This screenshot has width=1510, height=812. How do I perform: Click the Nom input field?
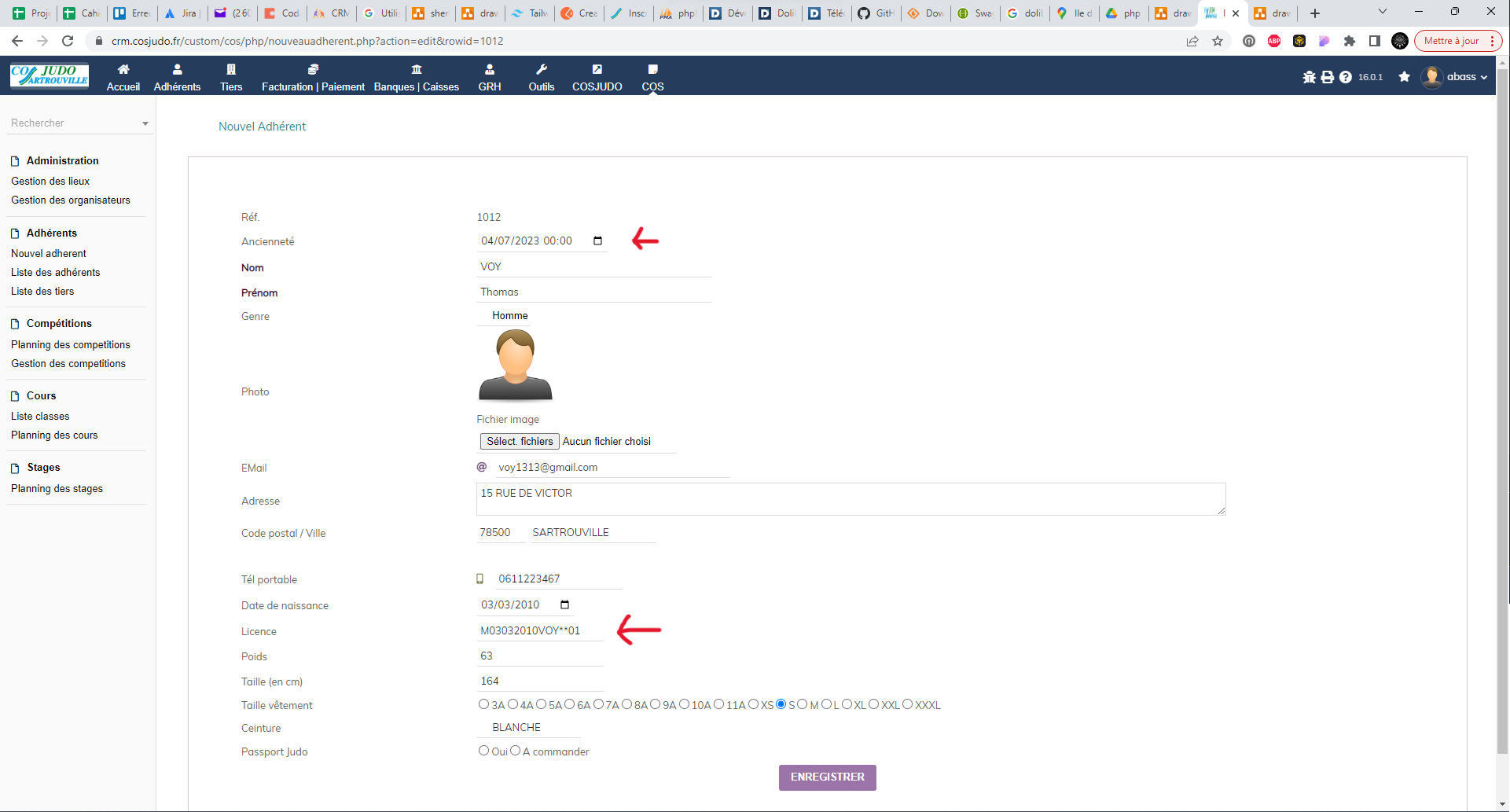click(594, 266)
